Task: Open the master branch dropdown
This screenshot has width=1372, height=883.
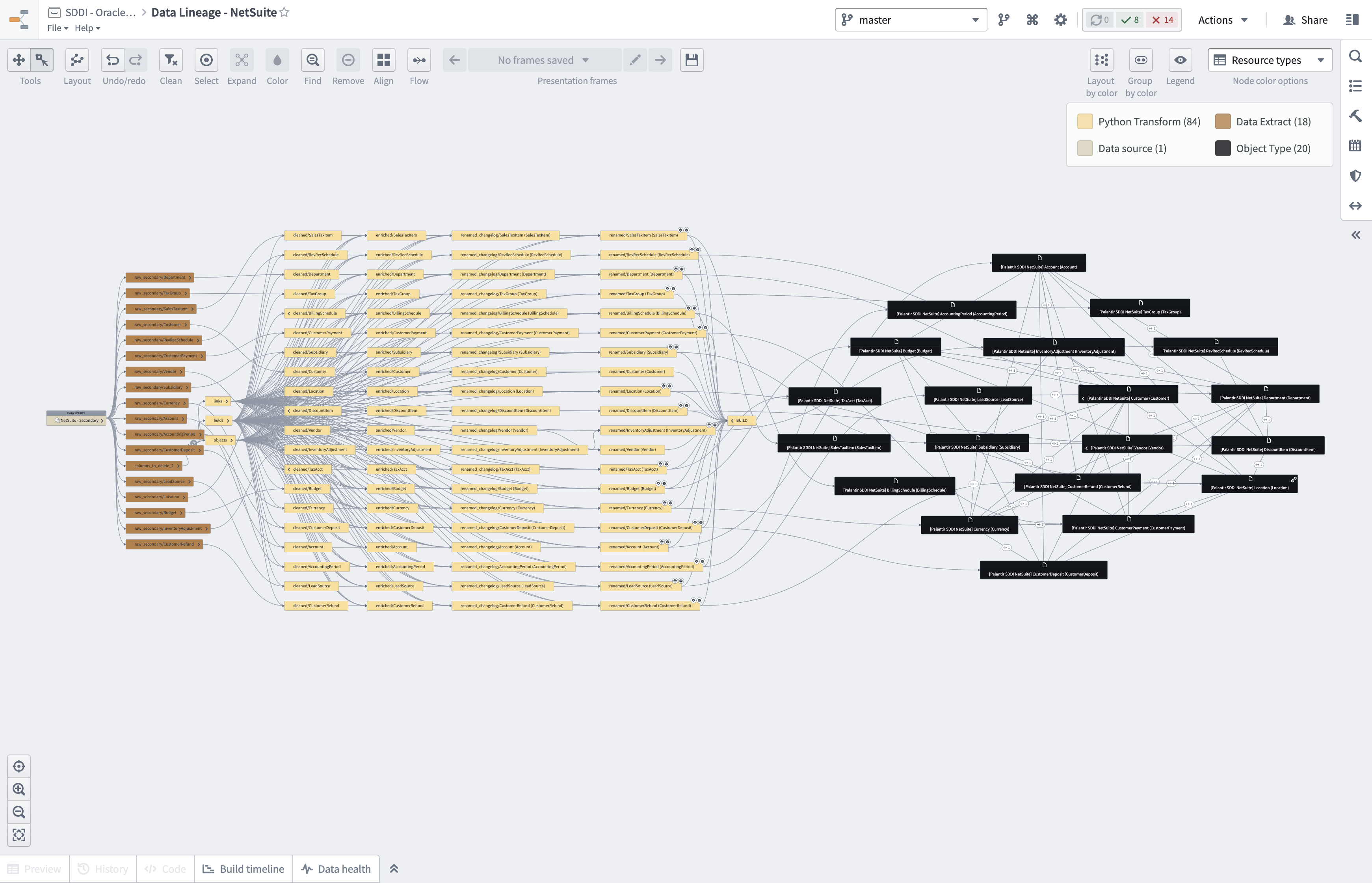Action: click(911, 20)
